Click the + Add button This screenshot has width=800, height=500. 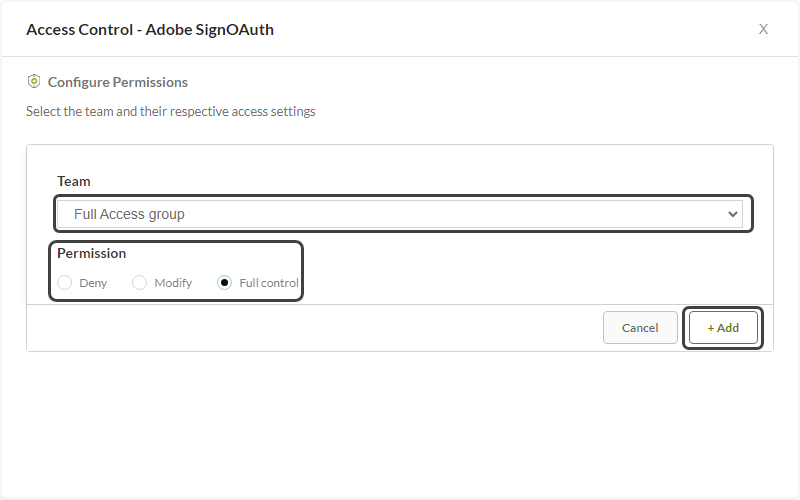[723, 328]
